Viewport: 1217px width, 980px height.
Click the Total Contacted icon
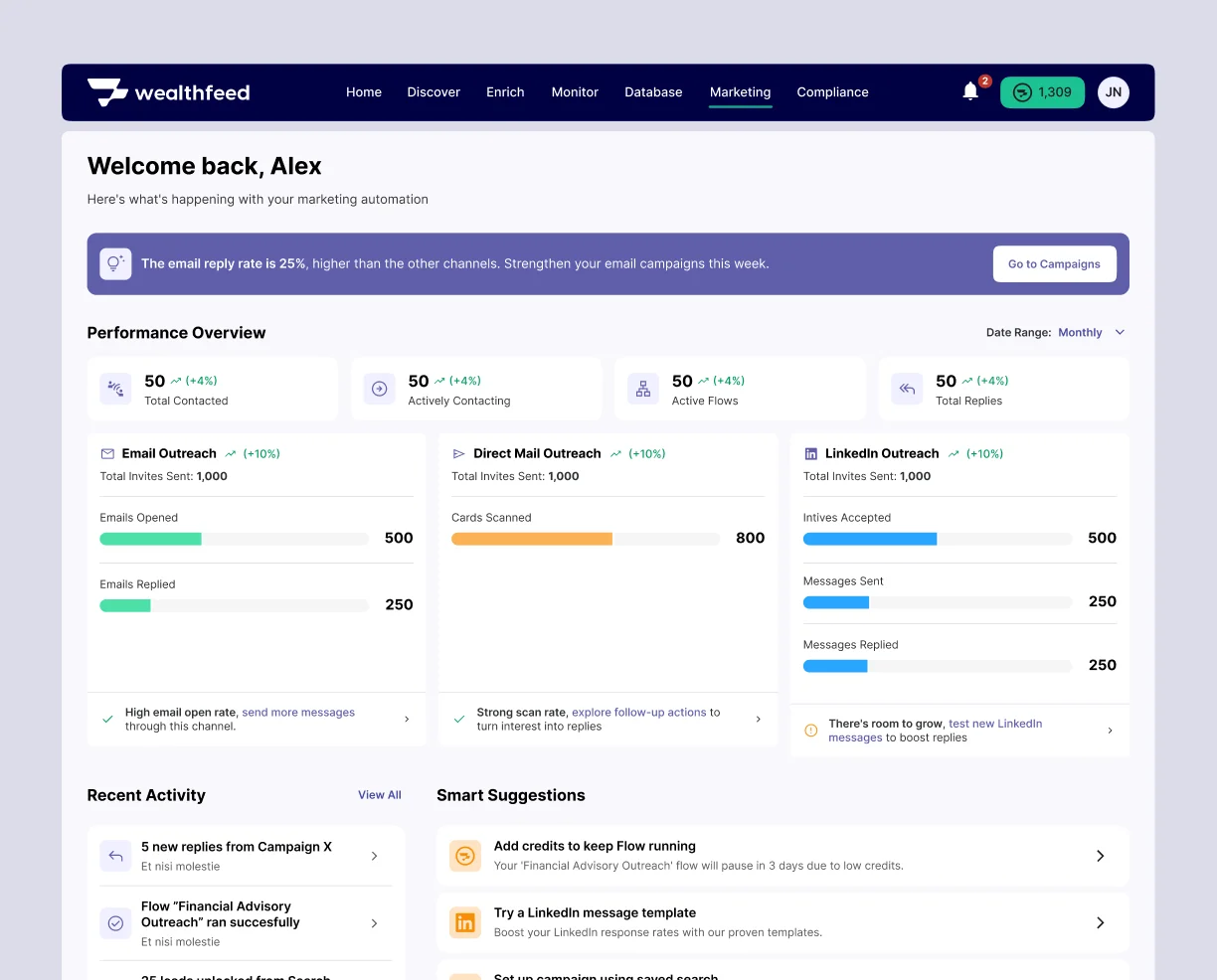point(116,389)
